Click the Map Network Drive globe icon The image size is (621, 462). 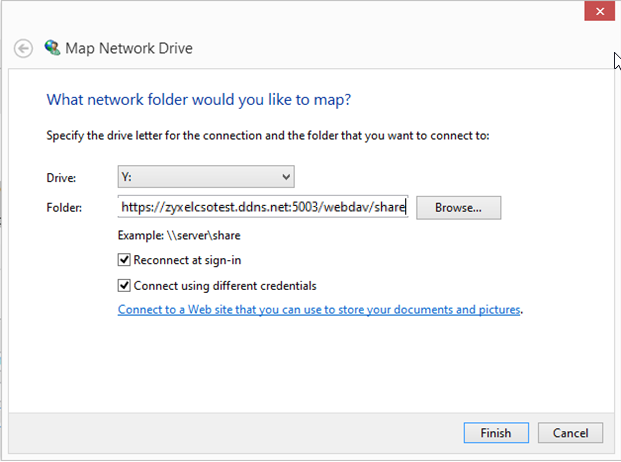click(x=52, y=47)
